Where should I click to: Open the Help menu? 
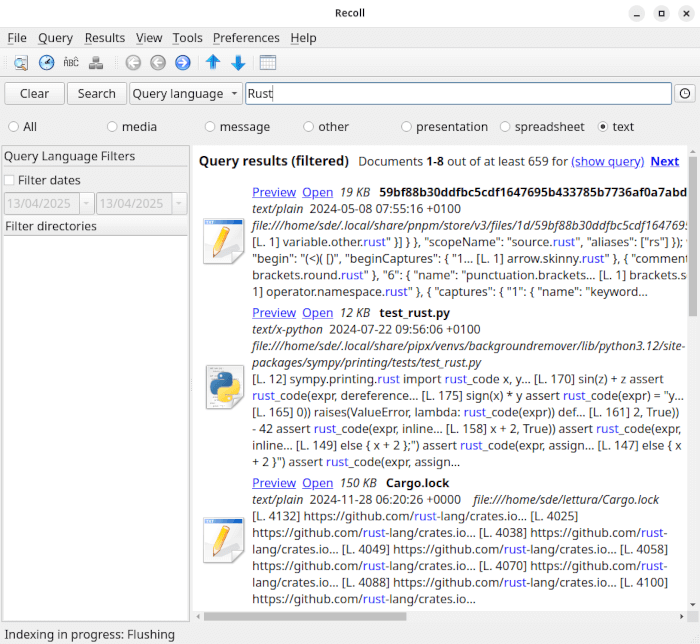click(x=304, y=38)
